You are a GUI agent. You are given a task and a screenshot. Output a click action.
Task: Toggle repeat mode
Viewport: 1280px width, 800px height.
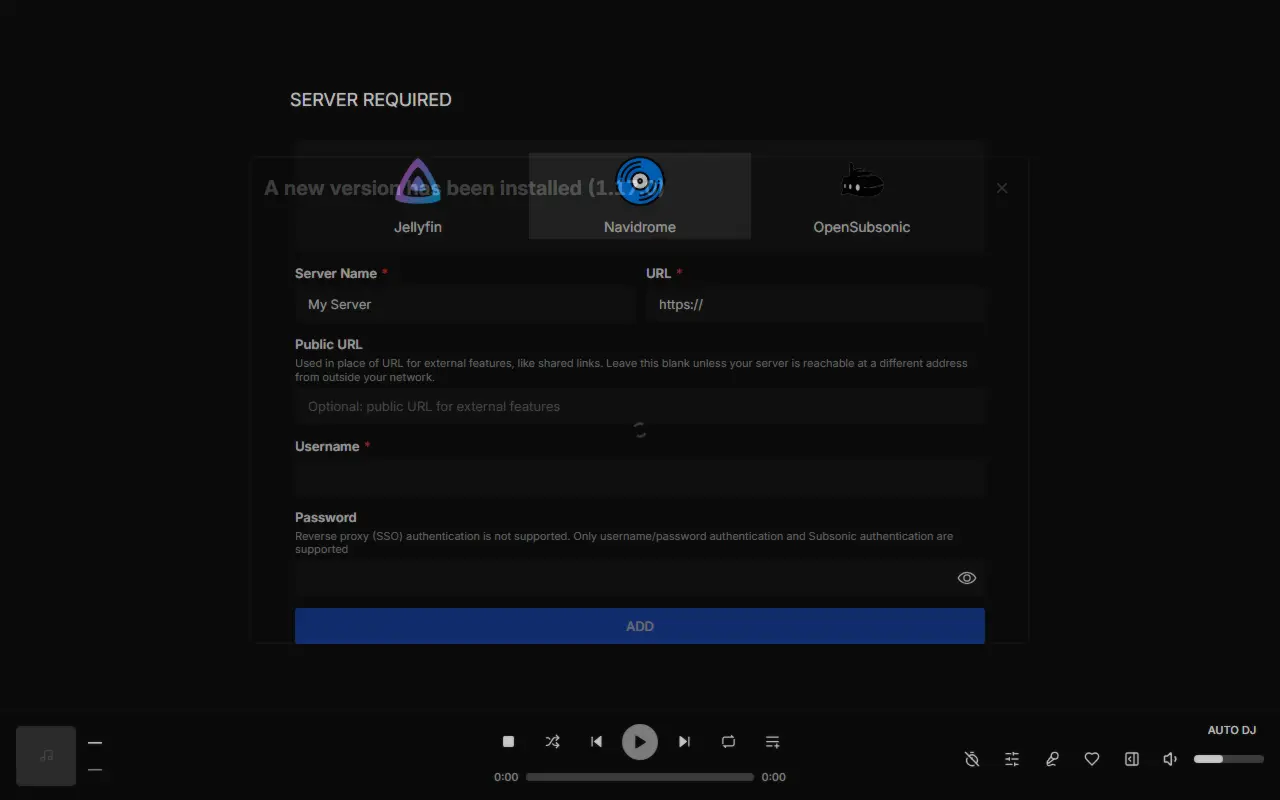728,742
